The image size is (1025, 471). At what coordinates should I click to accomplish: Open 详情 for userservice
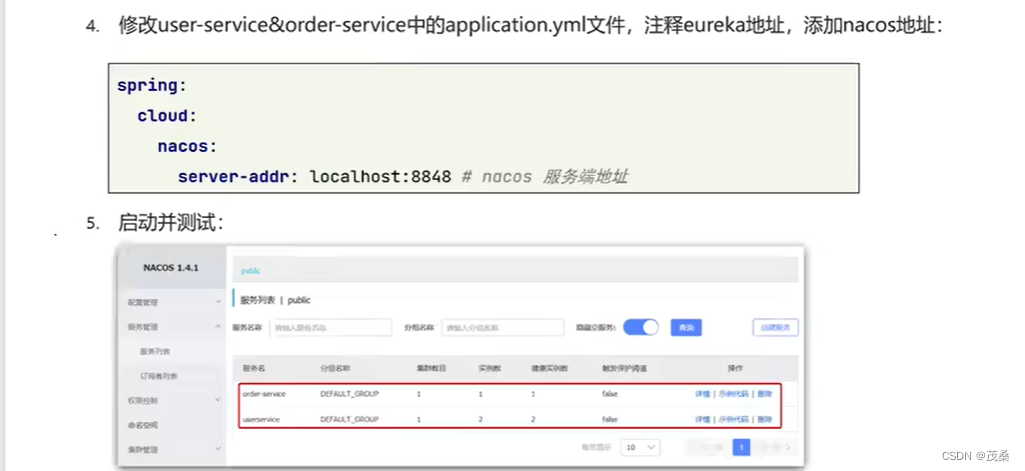(x=702, y=419)
